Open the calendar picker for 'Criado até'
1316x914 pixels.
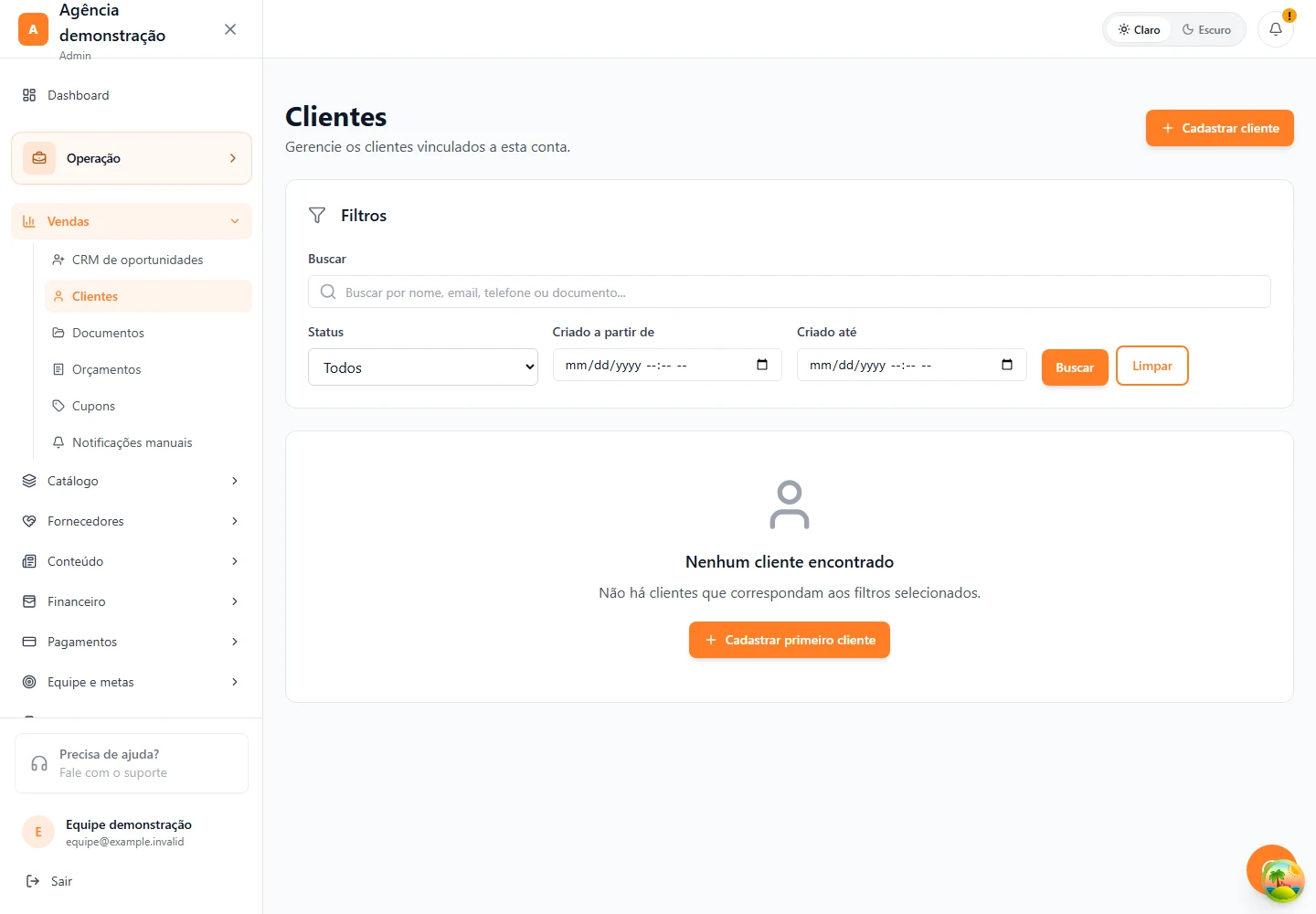[1007, 365]
